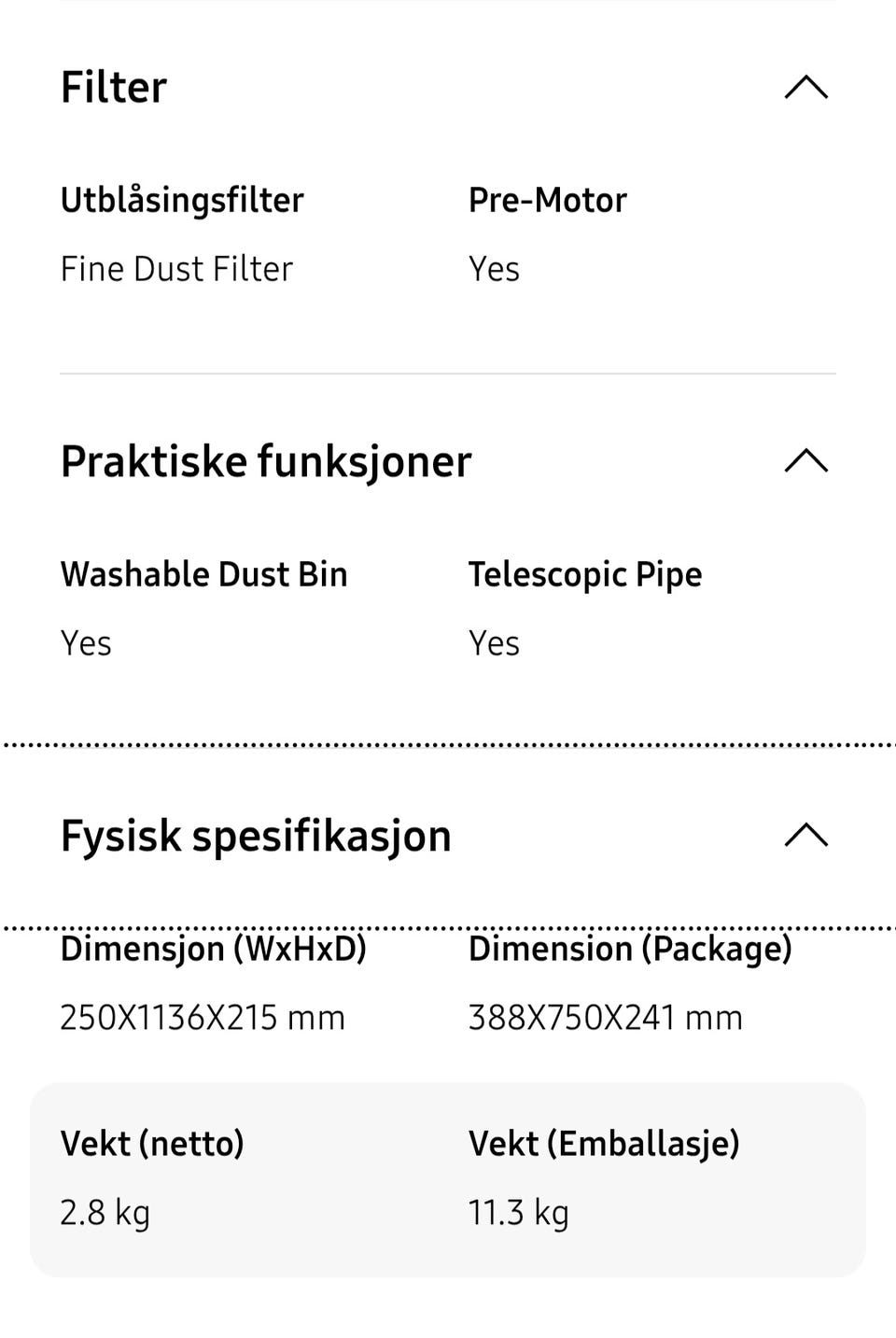Tap Yes under Pre-Motor

coord(494,269)
